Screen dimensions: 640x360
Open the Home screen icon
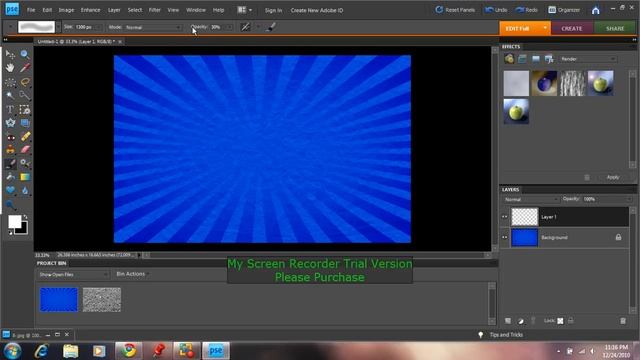596,10
